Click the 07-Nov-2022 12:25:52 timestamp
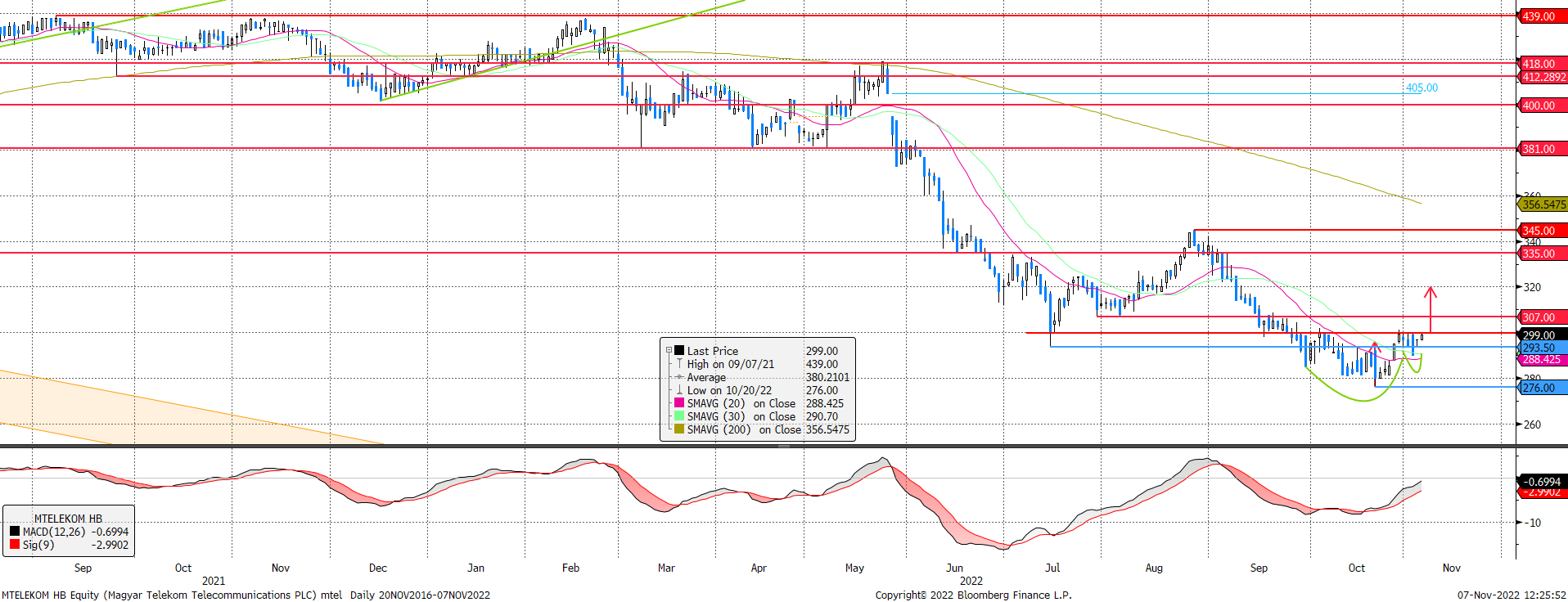 pos(1512,595)
